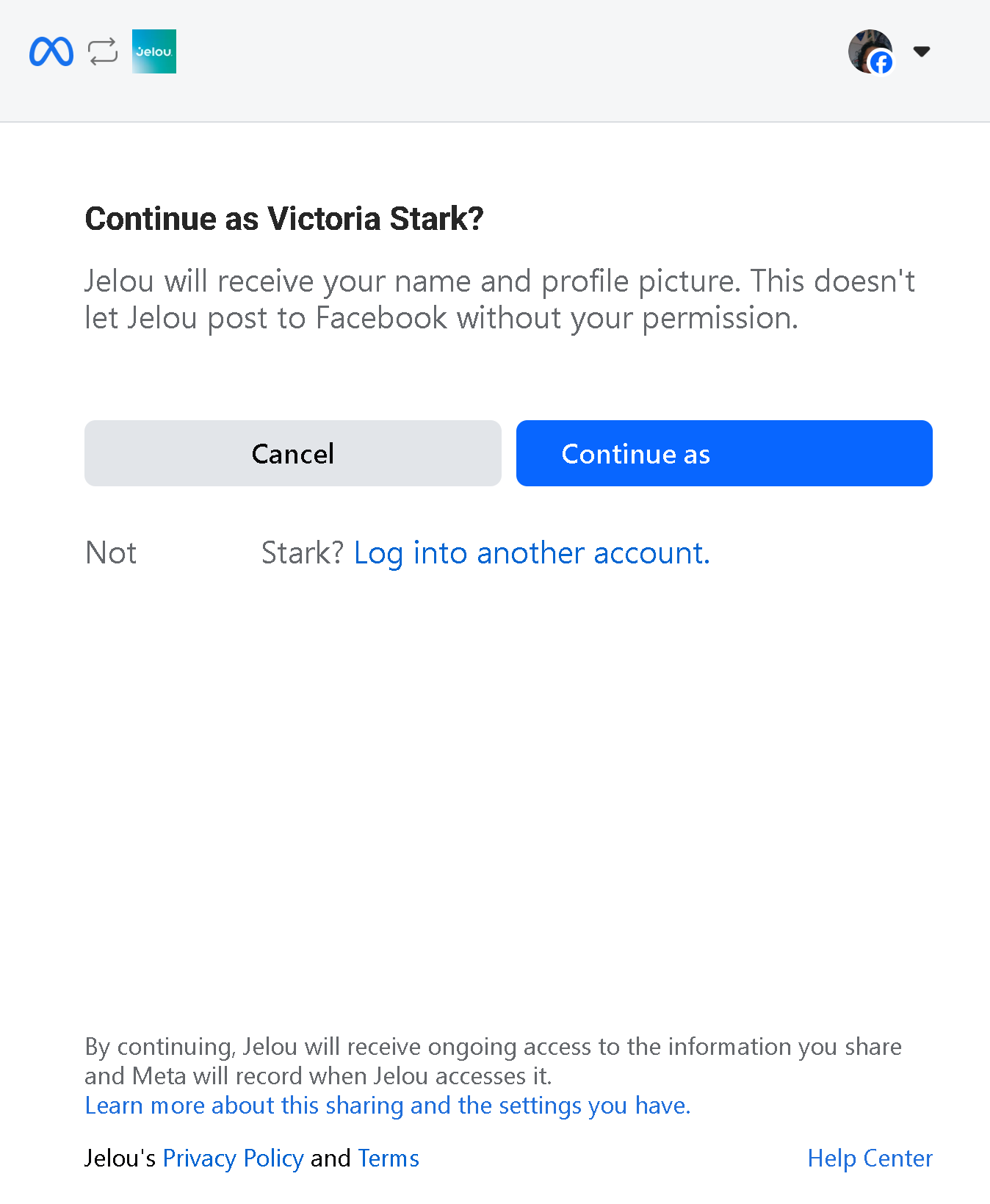Click the word Not before the name
The image size is (990, 1204).
(111, 552)
